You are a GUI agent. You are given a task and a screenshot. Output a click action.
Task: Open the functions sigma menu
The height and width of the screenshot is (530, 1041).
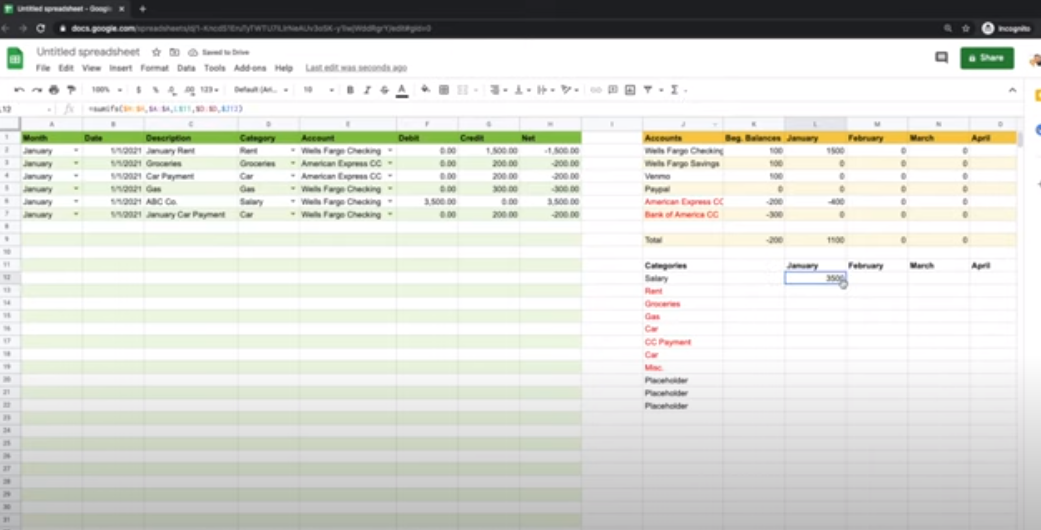[675, 90]
